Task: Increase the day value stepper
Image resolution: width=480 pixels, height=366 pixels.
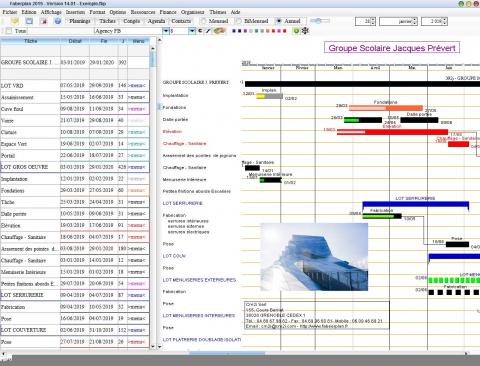Action: tap(373, 19)
